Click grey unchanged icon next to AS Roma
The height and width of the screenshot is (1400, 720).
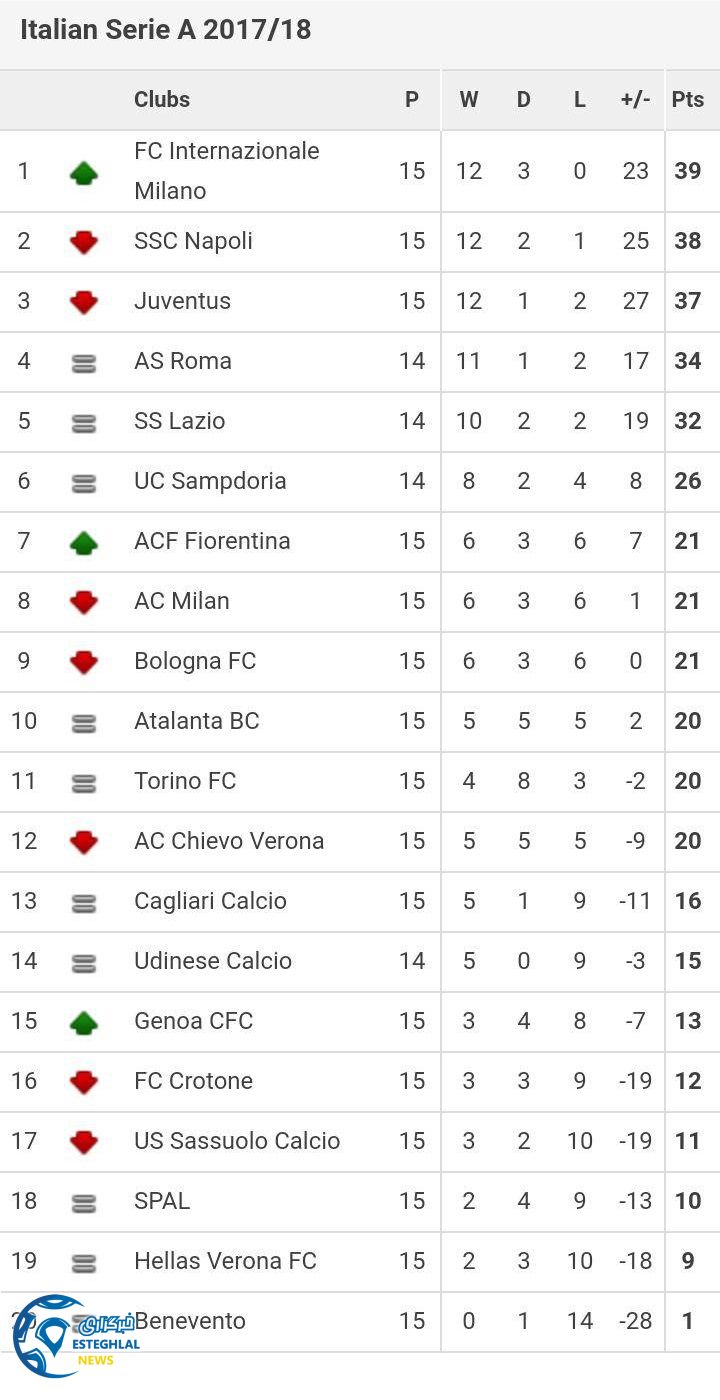(84, 364)
